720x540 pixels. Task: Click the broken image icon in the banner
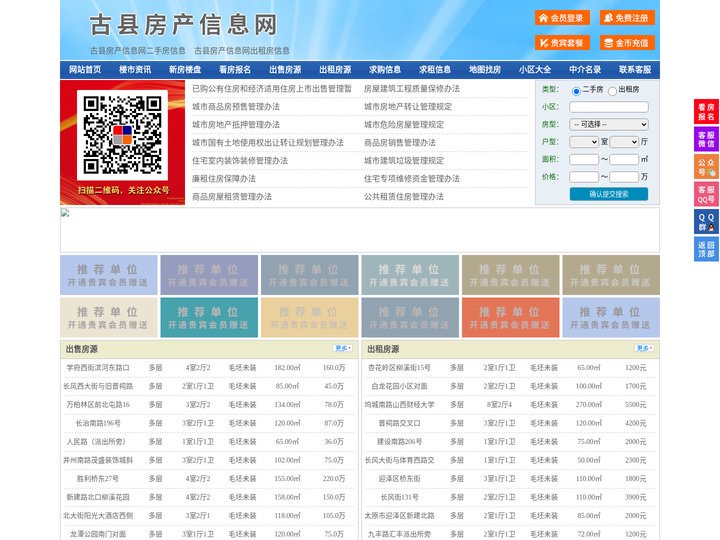pos(65,213)
